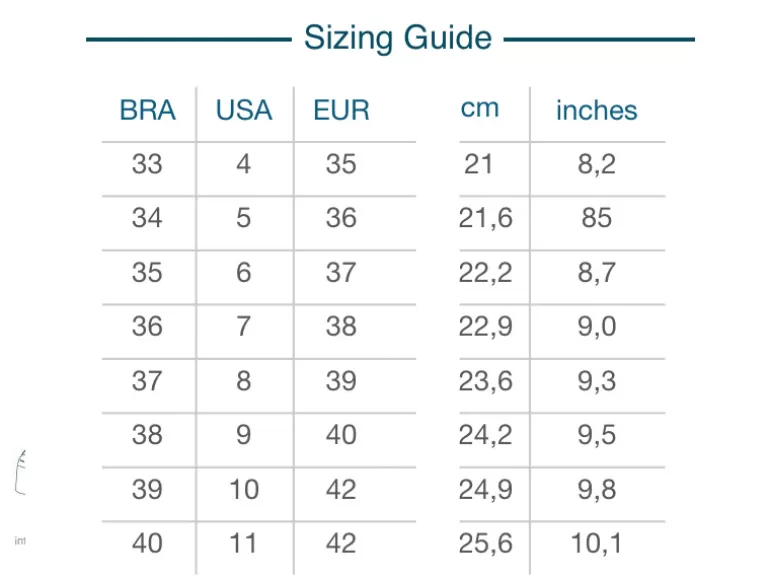Click the 22,9 cm value
The height and width of the screenshot is (578, 770).
point(485,327)
